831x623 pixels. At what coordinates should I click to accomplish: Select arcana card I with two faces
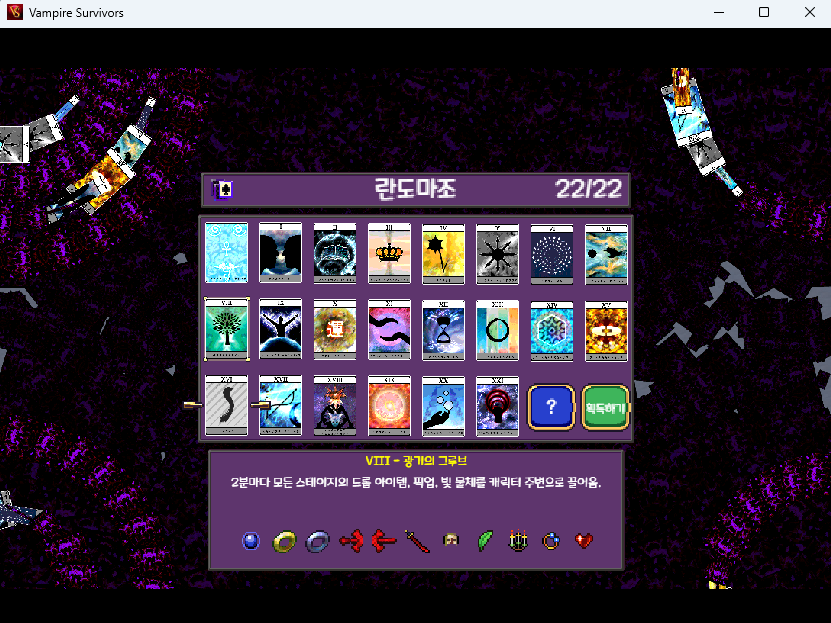coord(280,253)
